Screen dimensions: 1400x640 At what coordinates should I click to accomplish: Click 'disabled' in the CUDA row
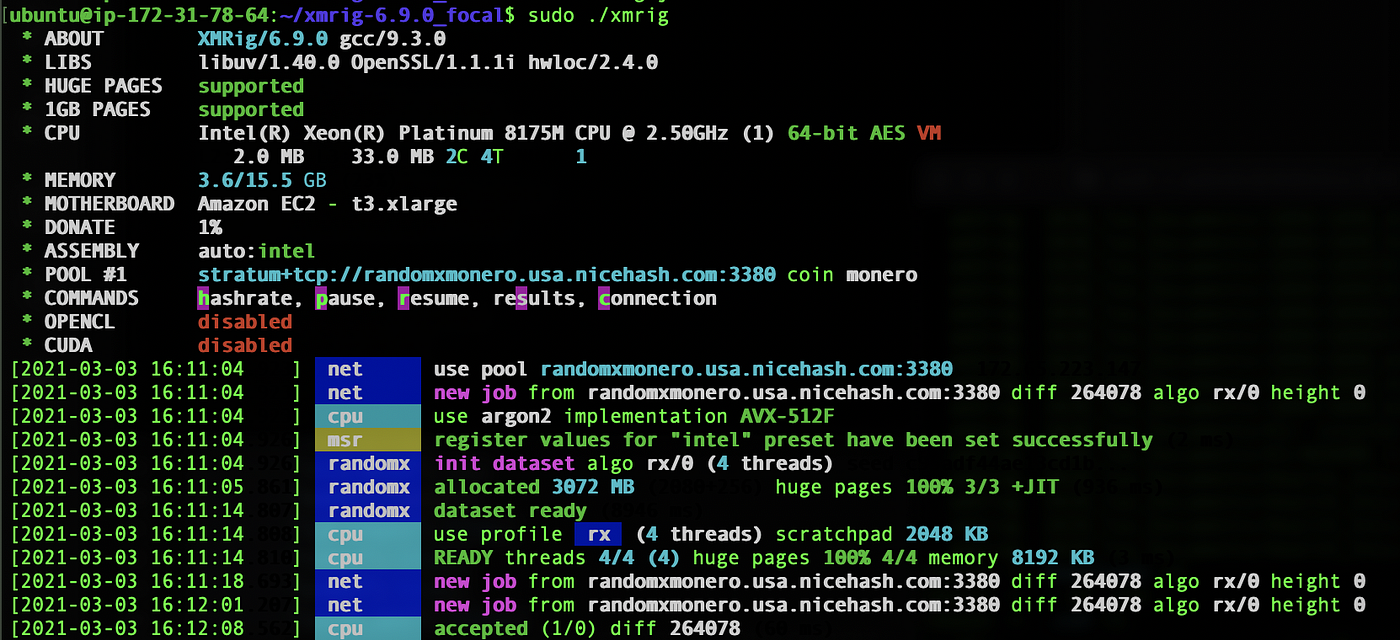[x=245, y=345]
